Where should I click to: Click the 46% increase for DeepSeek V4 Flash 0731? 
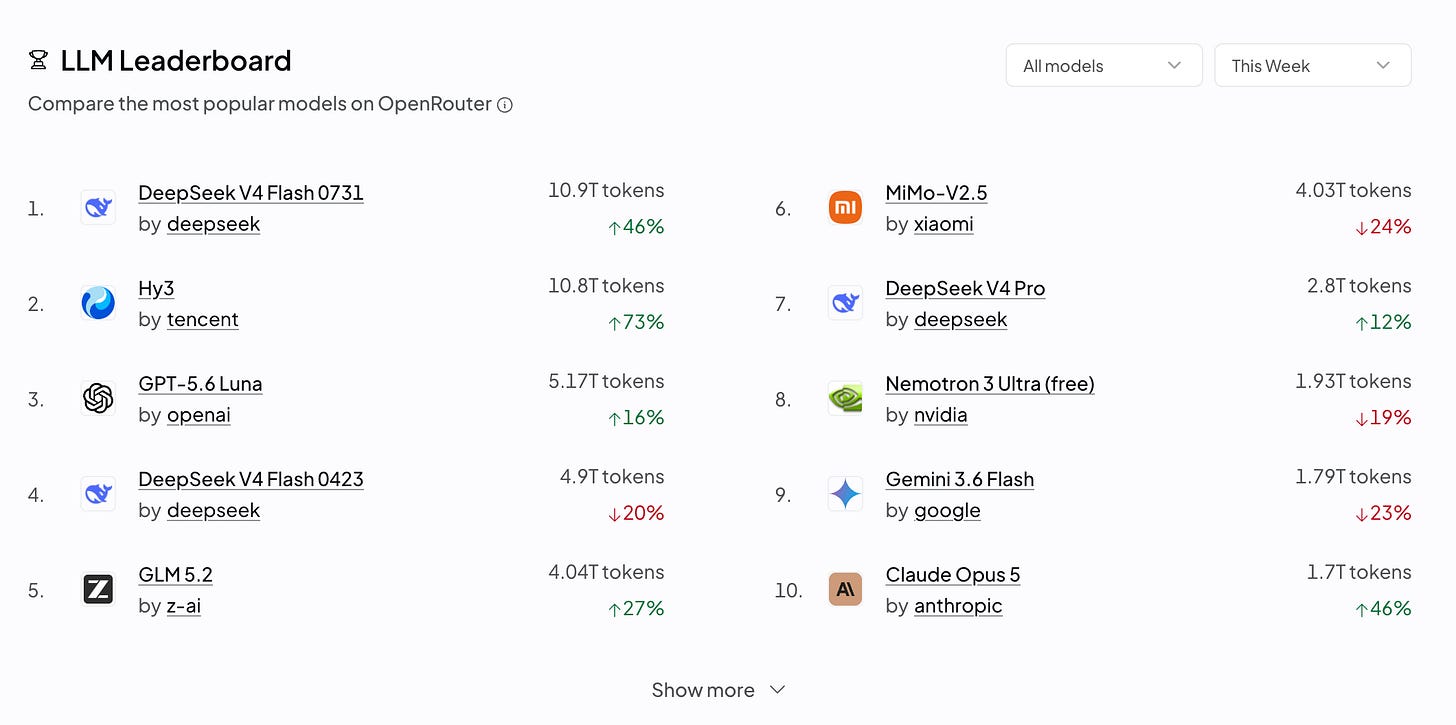pyautogui.click(x=636, y=227)
